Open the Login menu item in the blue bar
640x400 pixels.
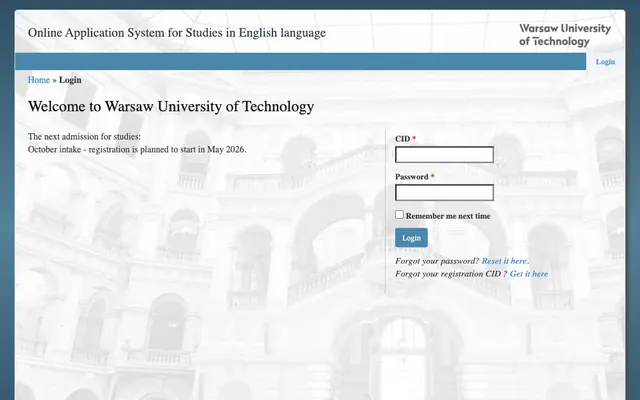click(x=605, y=62)
